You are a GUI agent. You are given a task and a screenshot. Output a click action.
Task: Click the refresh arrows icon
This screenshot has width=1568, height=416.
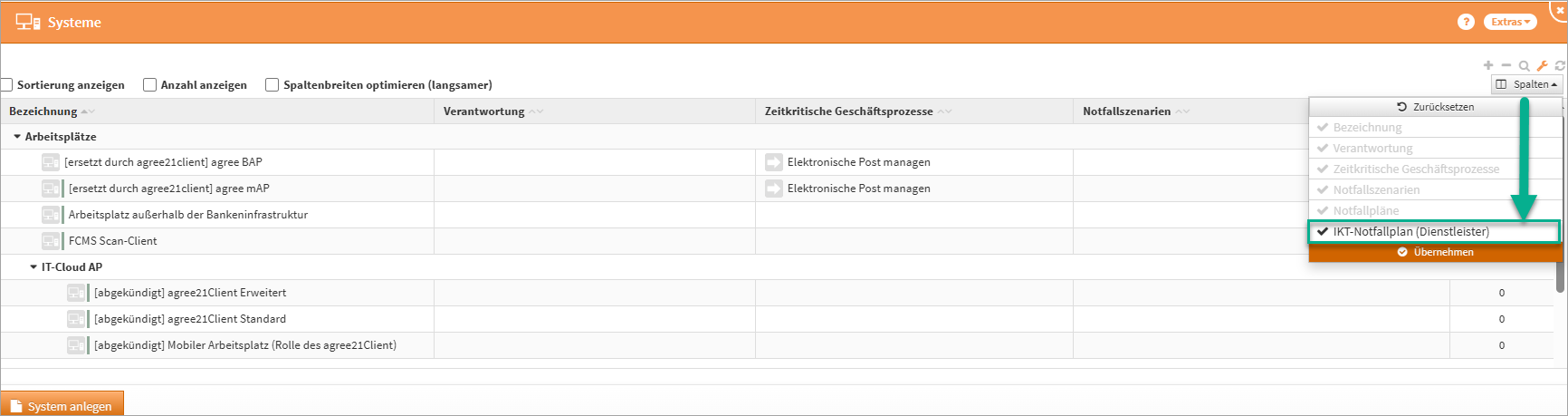point(1560,65)
